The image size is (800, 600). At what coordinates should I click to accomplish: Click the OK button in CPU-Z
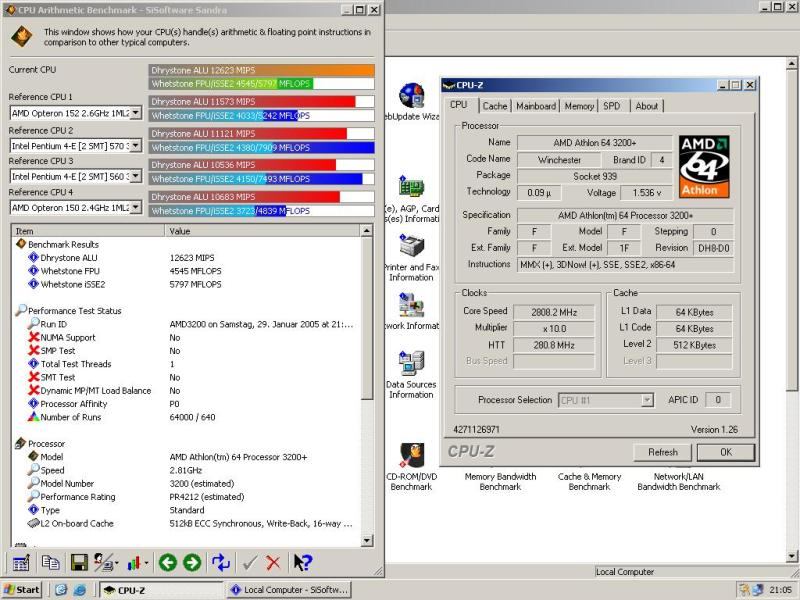(x=726, y=452)
